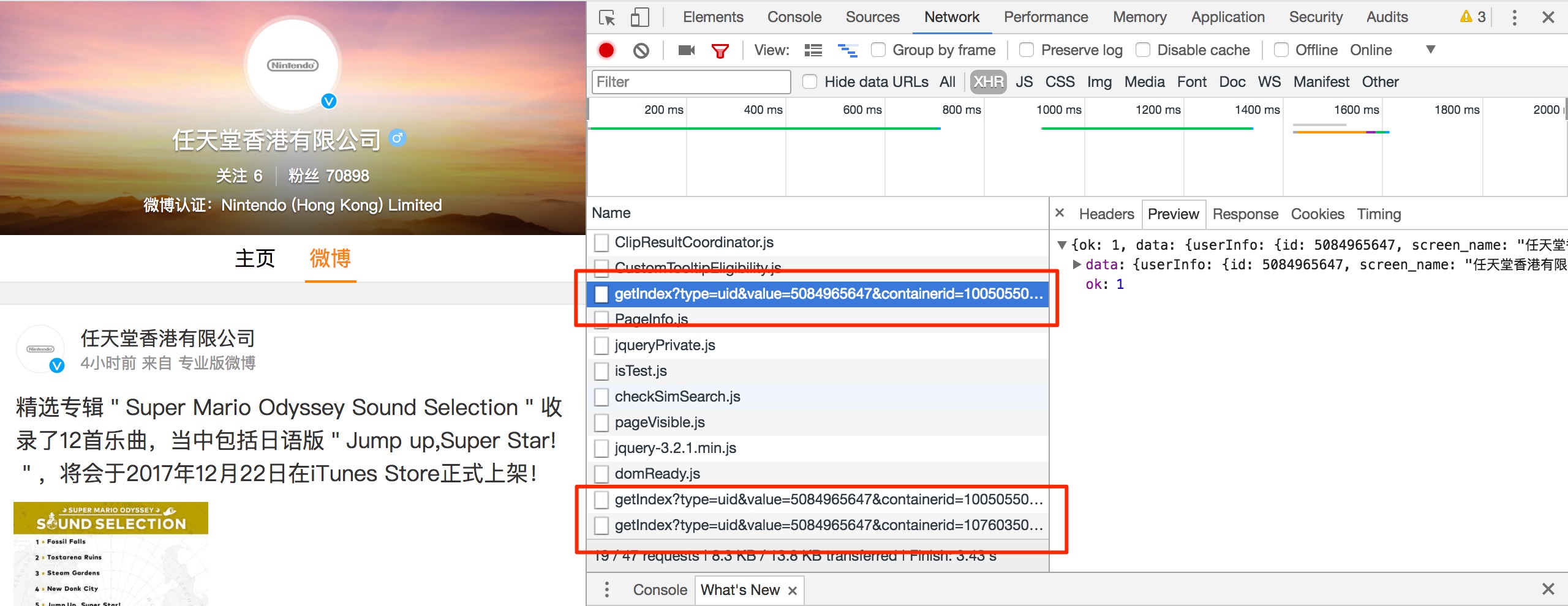This screenshot has height=606, width=1568.
Task: Tick the isTest.js row checkbox
Action: (601, 372)
